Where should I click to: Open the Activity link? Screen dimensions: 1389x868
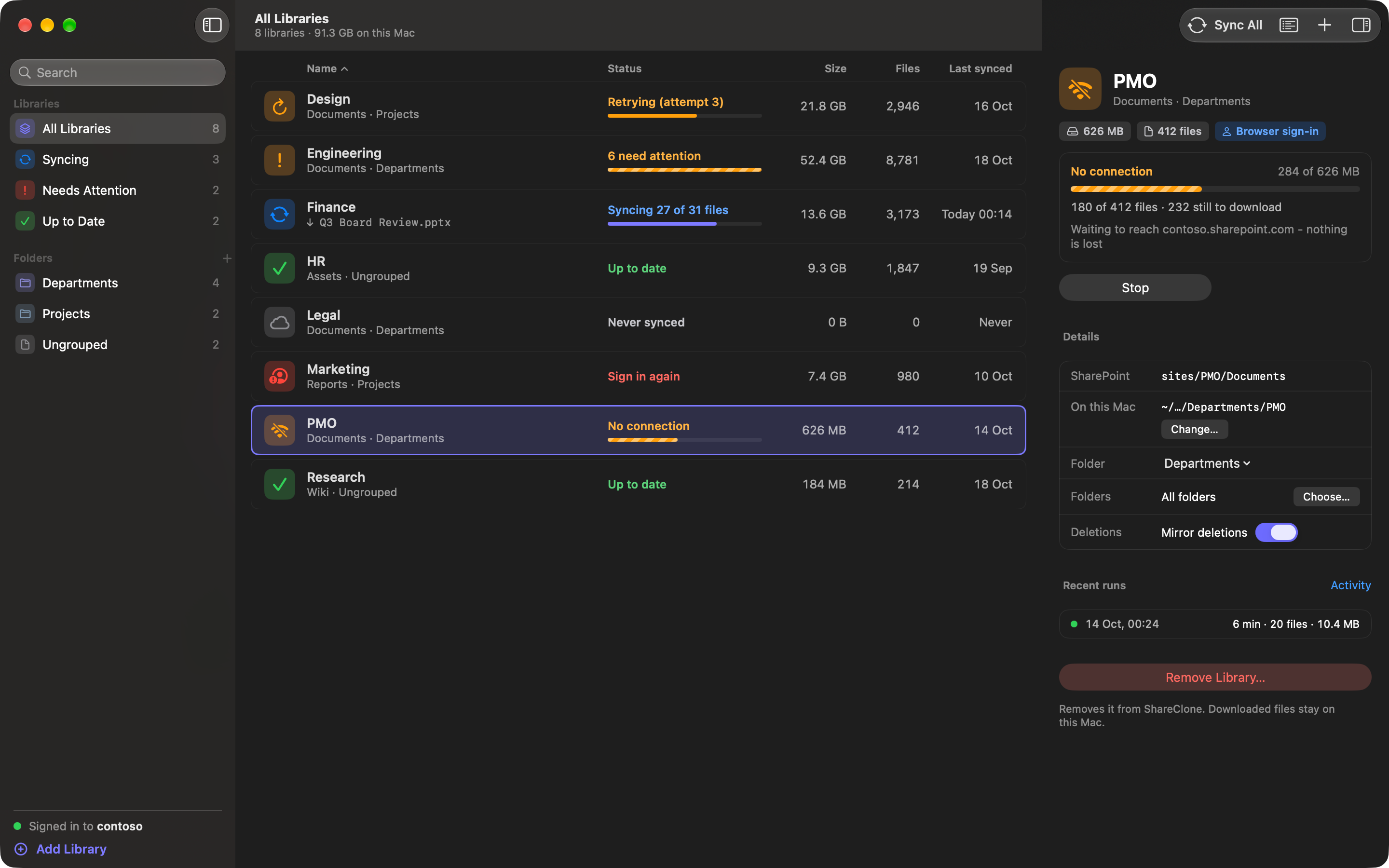click(1350, 585)
